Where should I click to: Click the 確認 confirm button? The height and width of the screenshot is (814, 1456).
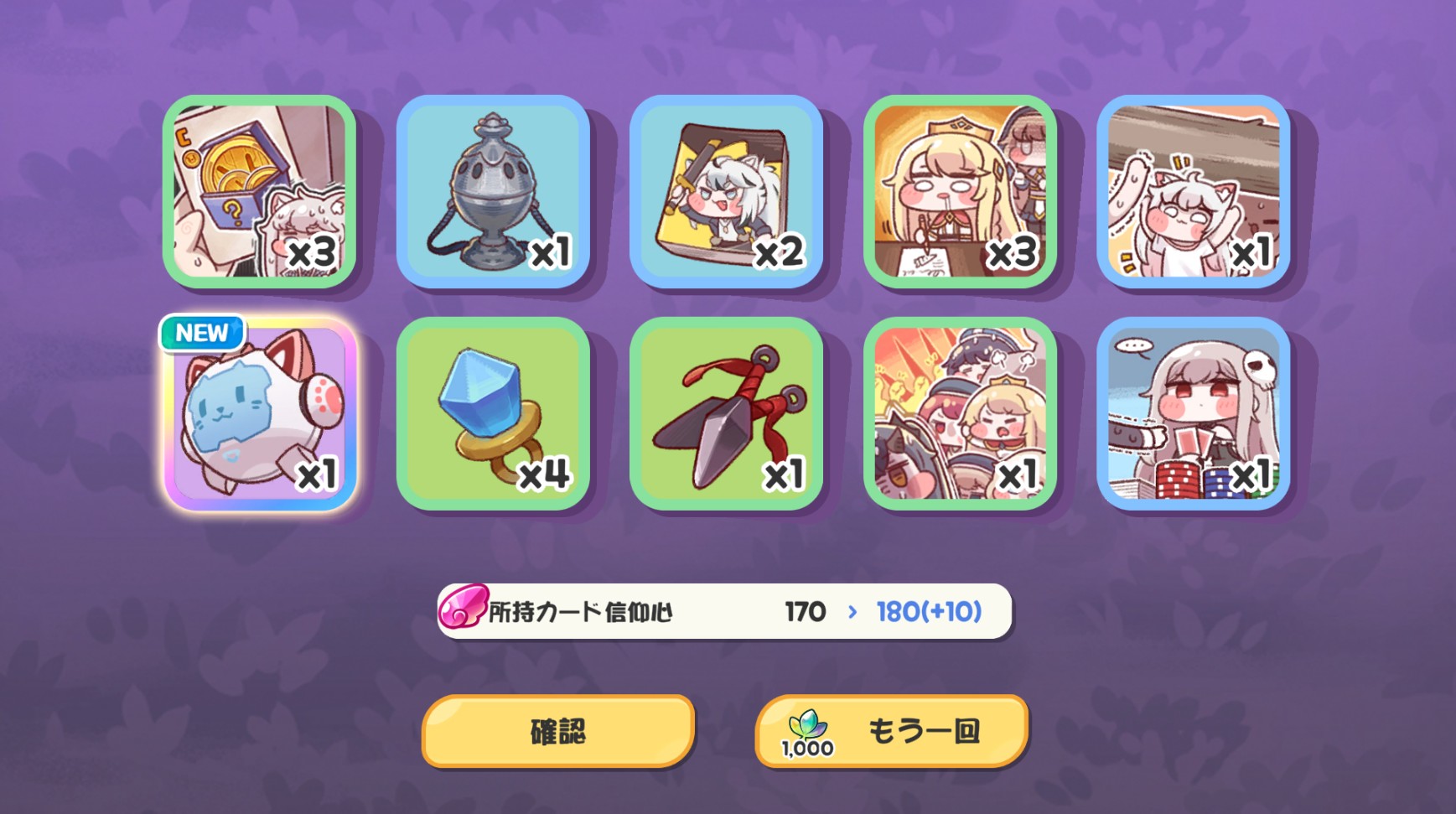[x=558, y=731]
